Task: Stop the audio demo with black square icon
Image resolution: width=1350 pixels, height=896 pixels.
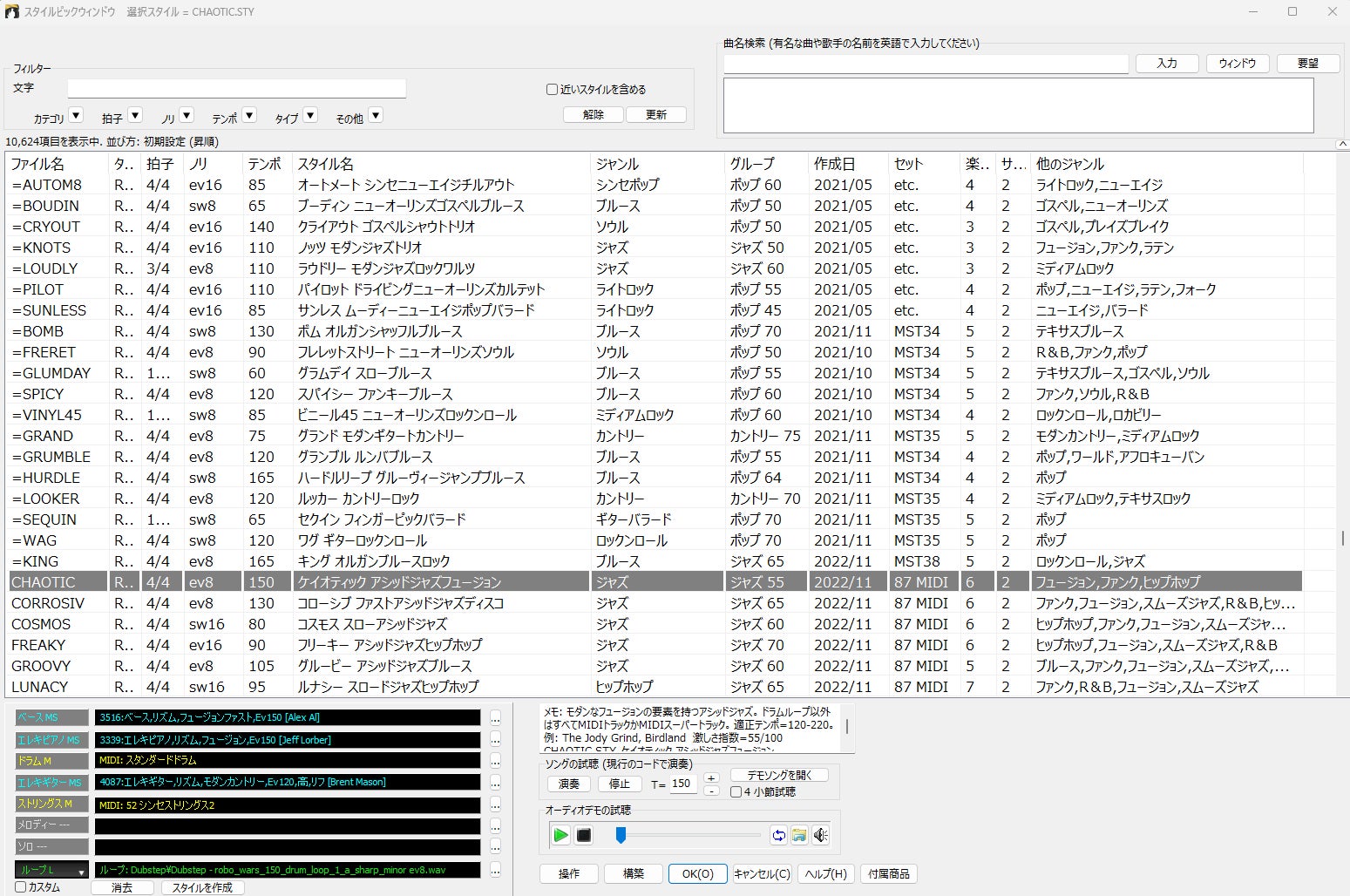Action: click(584, 835)
